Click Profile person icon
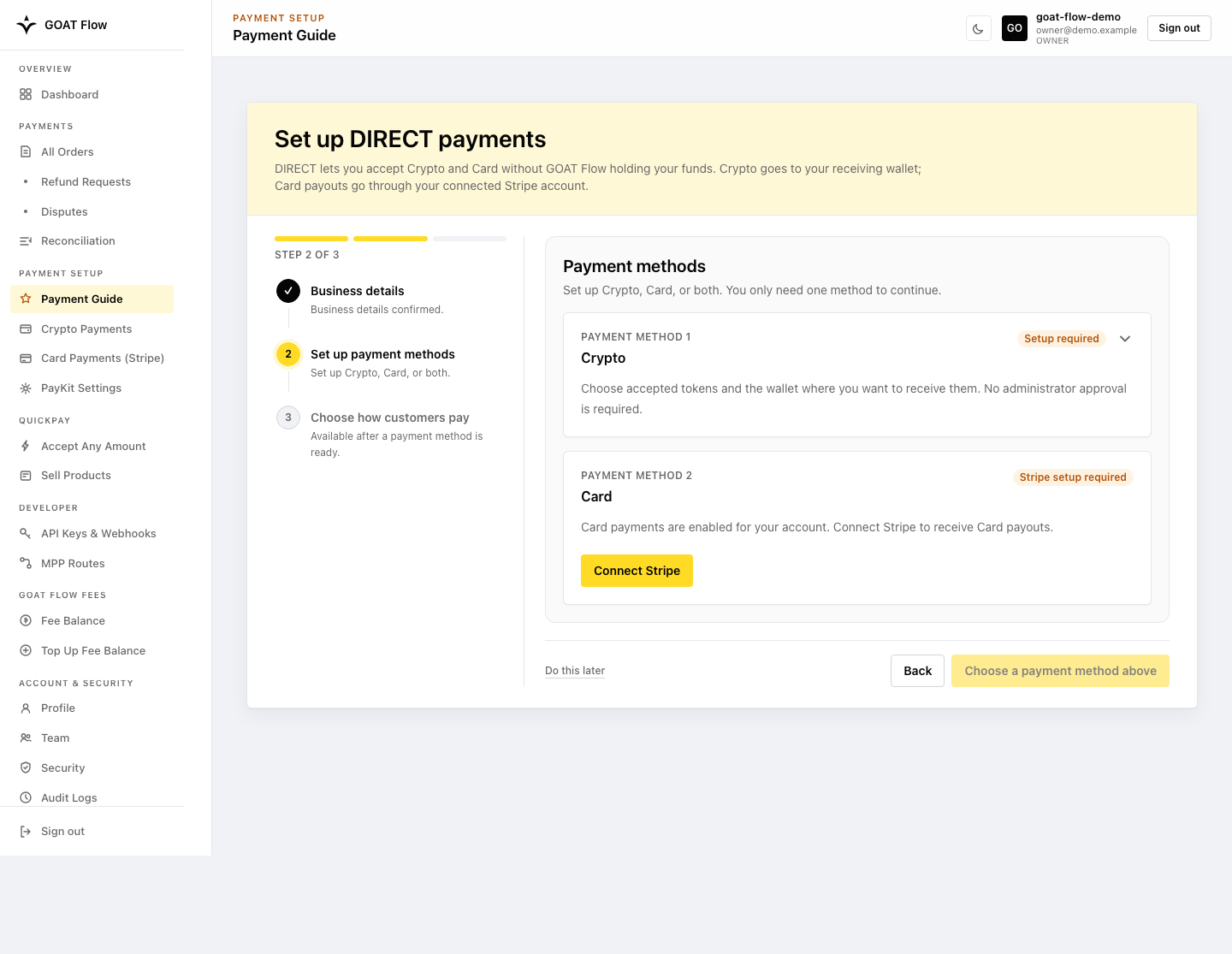The width and height of the screenshot is (1232, 954). coord(26,708)
